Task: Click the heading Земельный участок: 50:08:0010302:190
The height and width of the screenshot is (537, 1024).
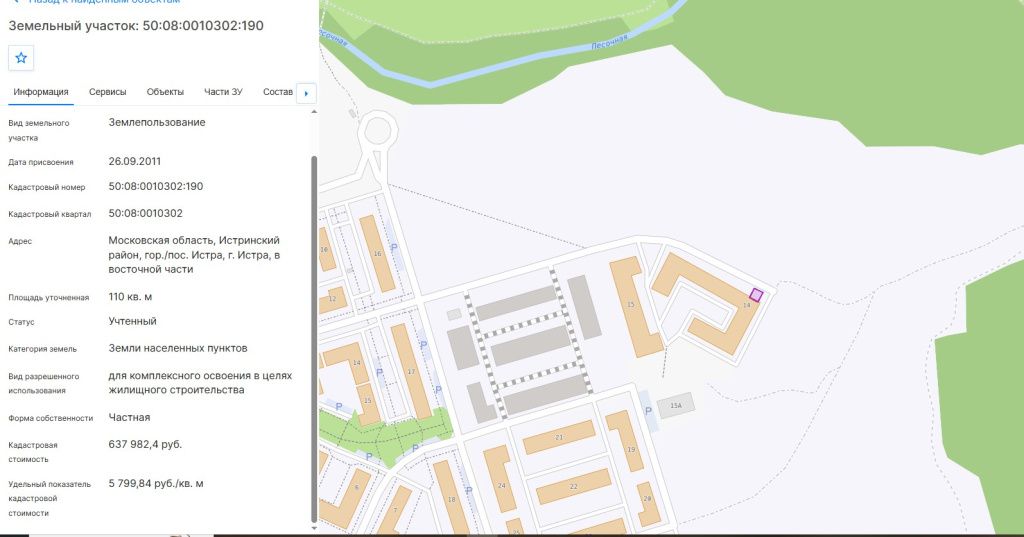Action: point(136,25)
